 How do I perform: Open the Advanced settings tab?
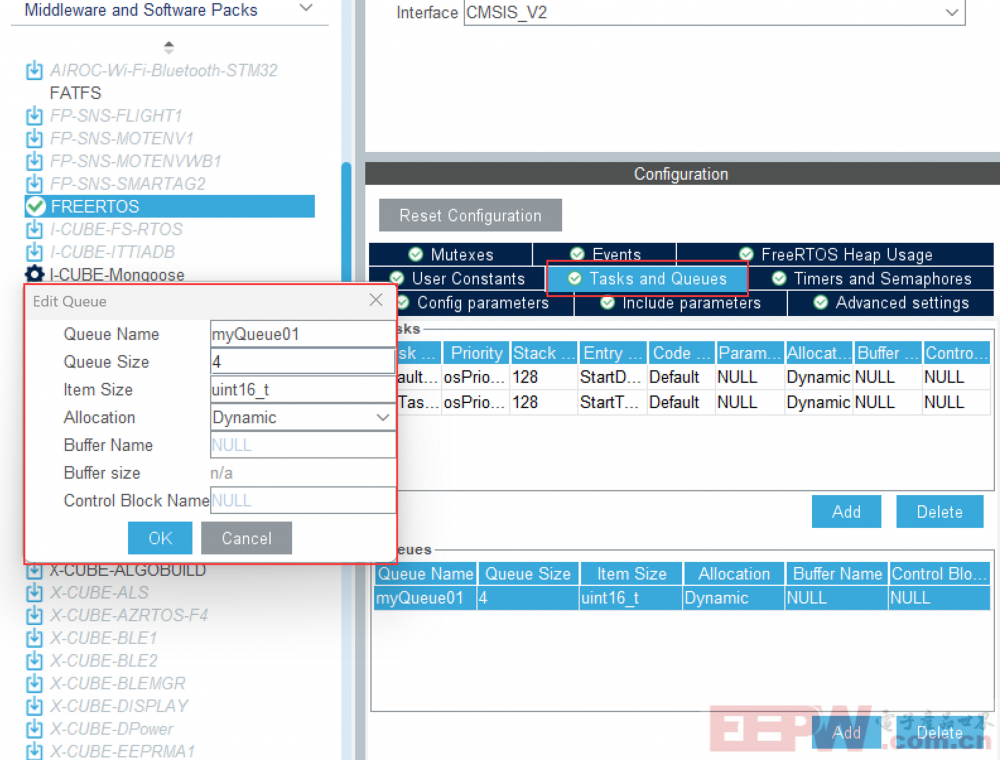click(x=891, y=303)
